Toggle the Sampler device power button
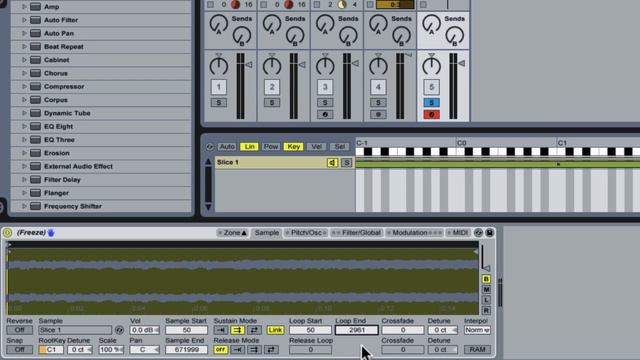This screenshot has height=360, width=640. click(x=7, y=233)
